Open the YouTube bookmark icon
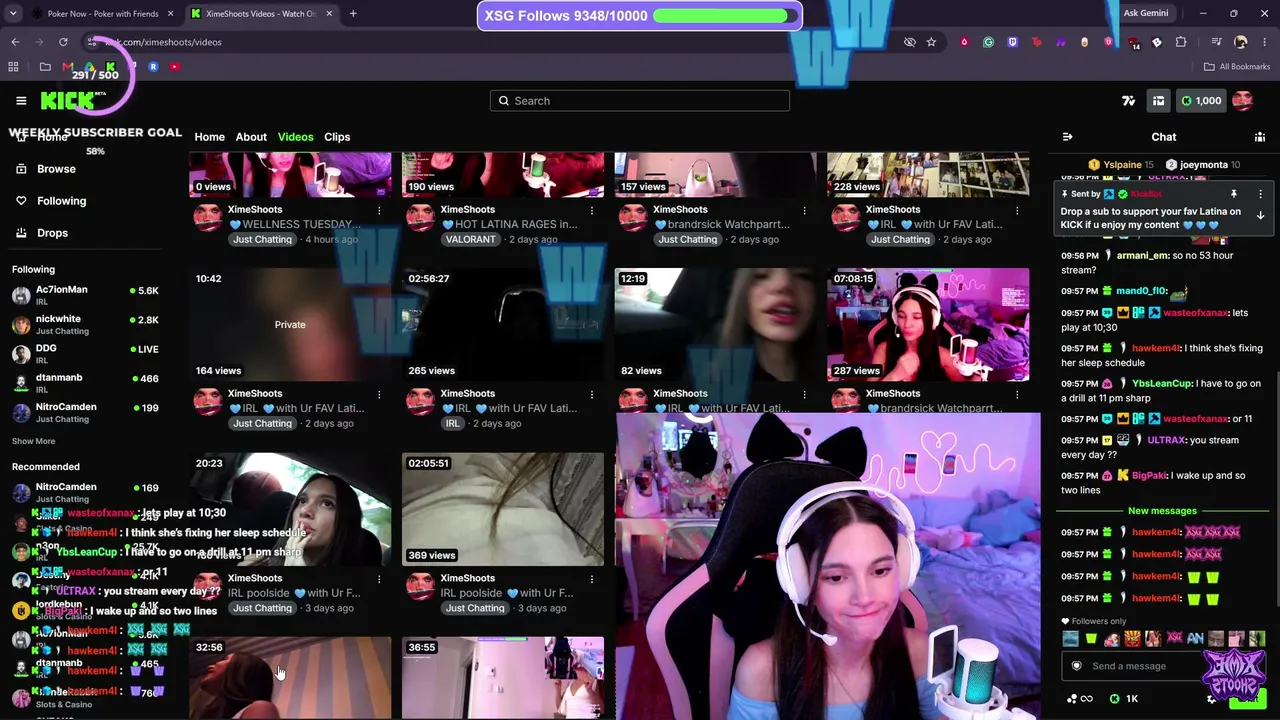This screenshot has height=720, width=1280. [x=174, y=67]
